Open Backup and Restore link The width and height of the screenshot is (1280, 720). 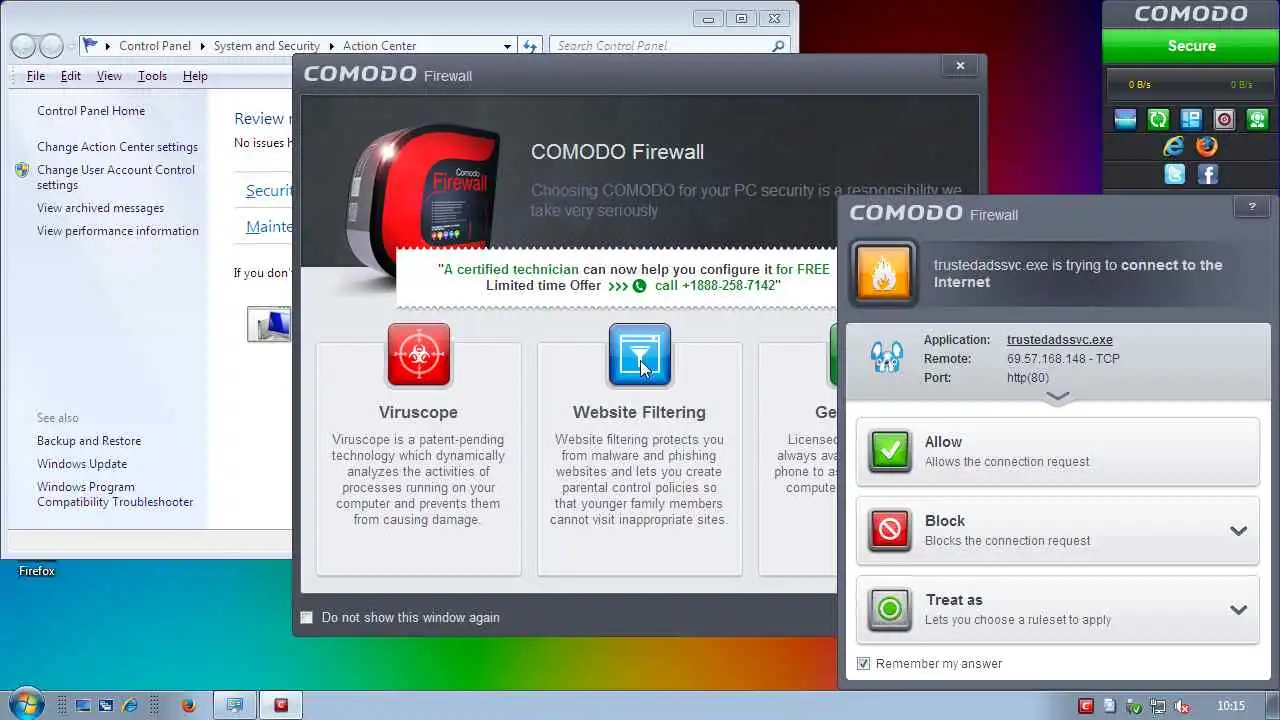tap(89, 441)
